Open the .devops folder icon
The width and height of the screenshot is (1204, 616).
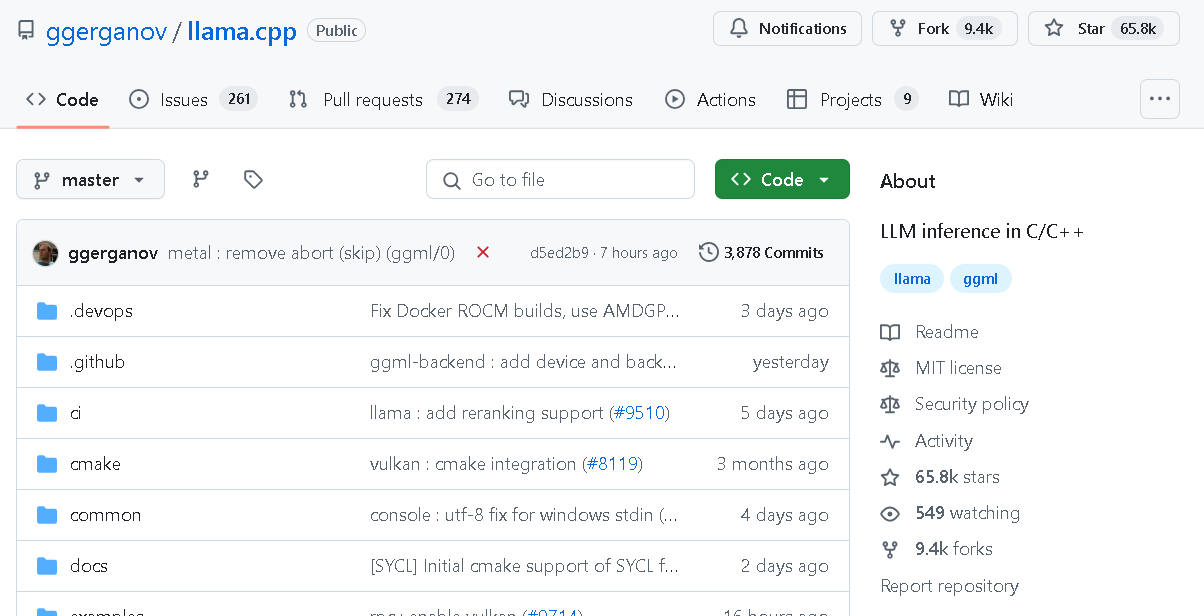(47, 311)
